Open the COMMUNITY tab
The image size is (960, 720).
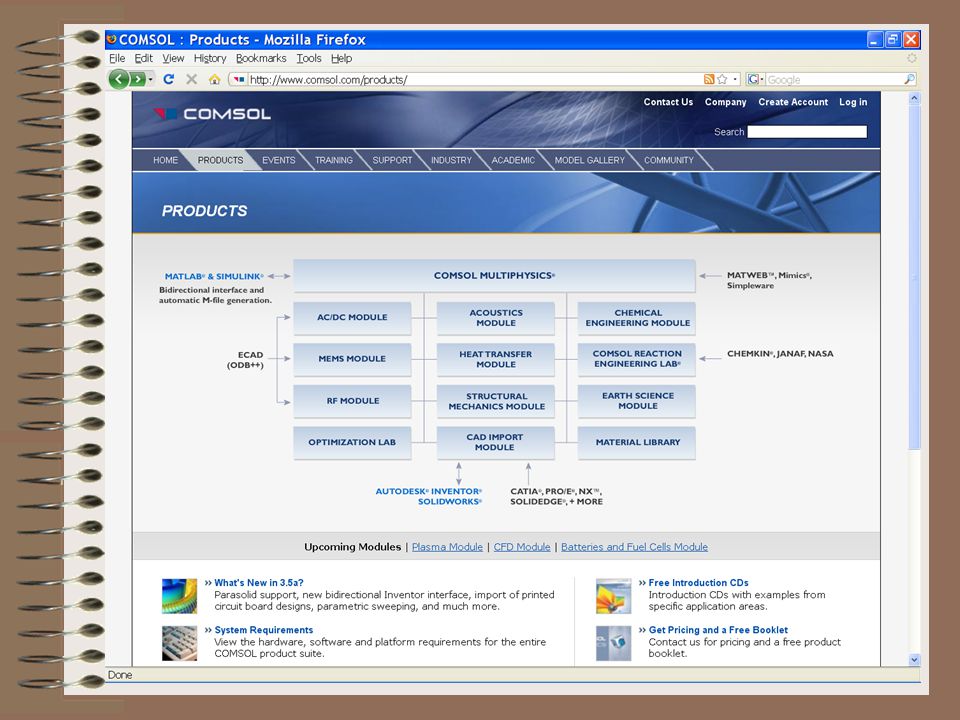pos(669,160)
